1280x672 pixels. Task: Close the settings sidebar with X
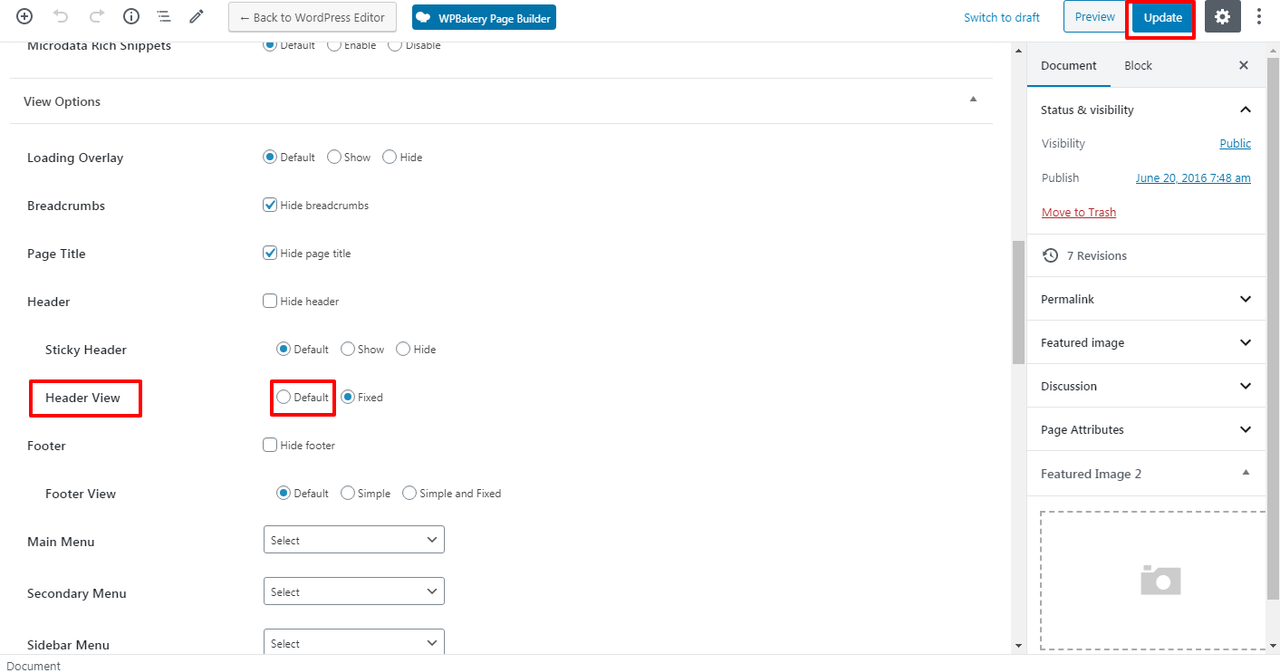pos(1244,65)
